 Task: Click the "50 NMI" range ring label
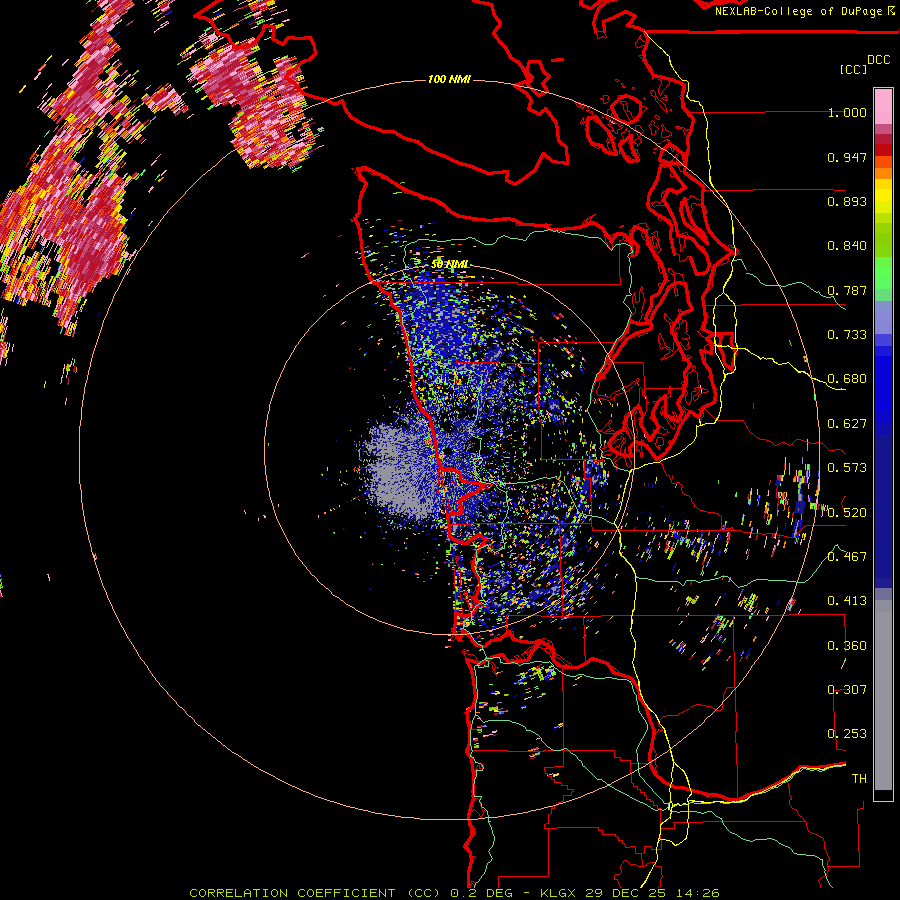(x=450, y=264)
